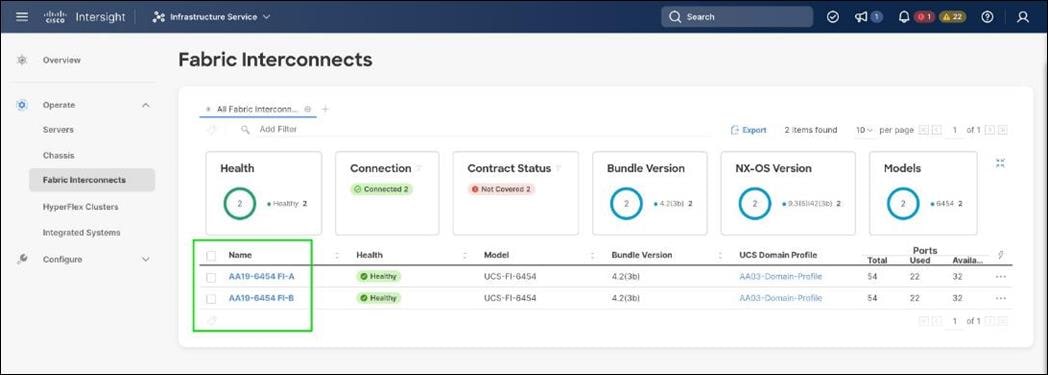Click the Configure wrench icon
The image size is (1048, 375).
click(22, 259)
